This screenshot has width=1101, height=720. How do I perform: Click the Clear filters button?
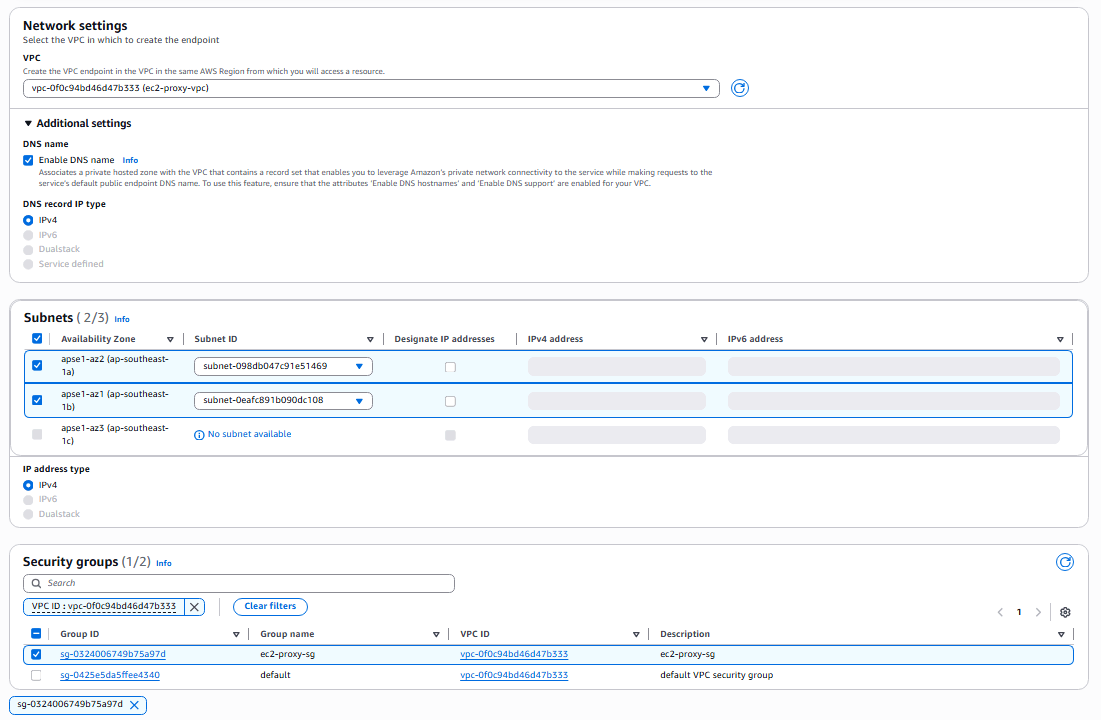[270, 606]
